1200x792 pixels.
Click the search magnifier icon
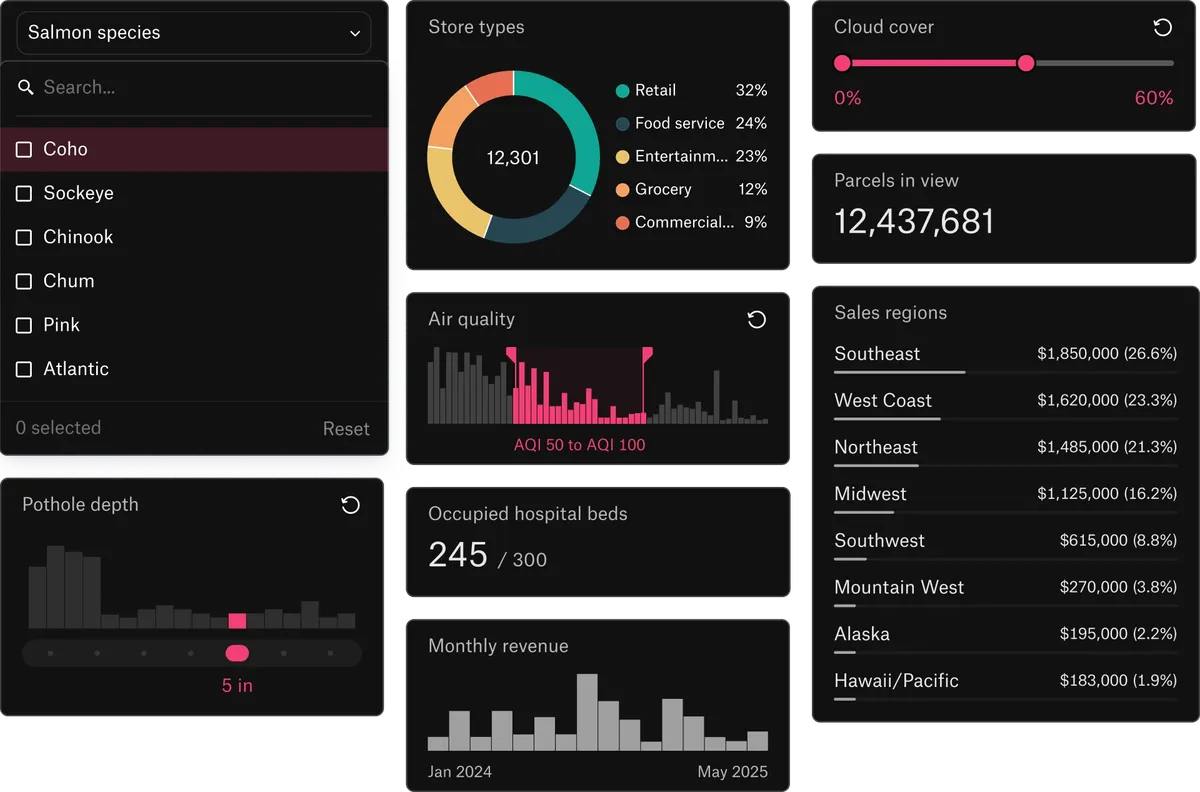click(x=26, y=88)
